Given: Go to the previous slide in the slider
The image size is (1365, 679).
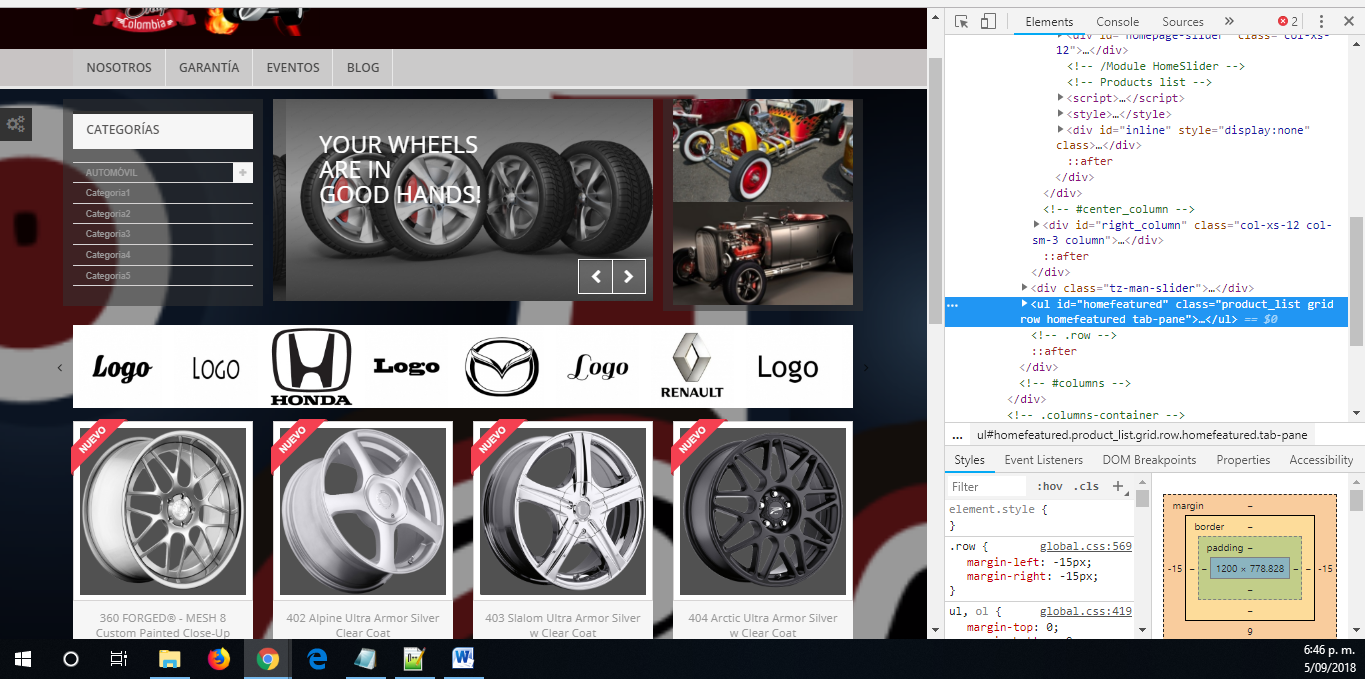Looking at the screenshot, I should [x=596, y=276].
